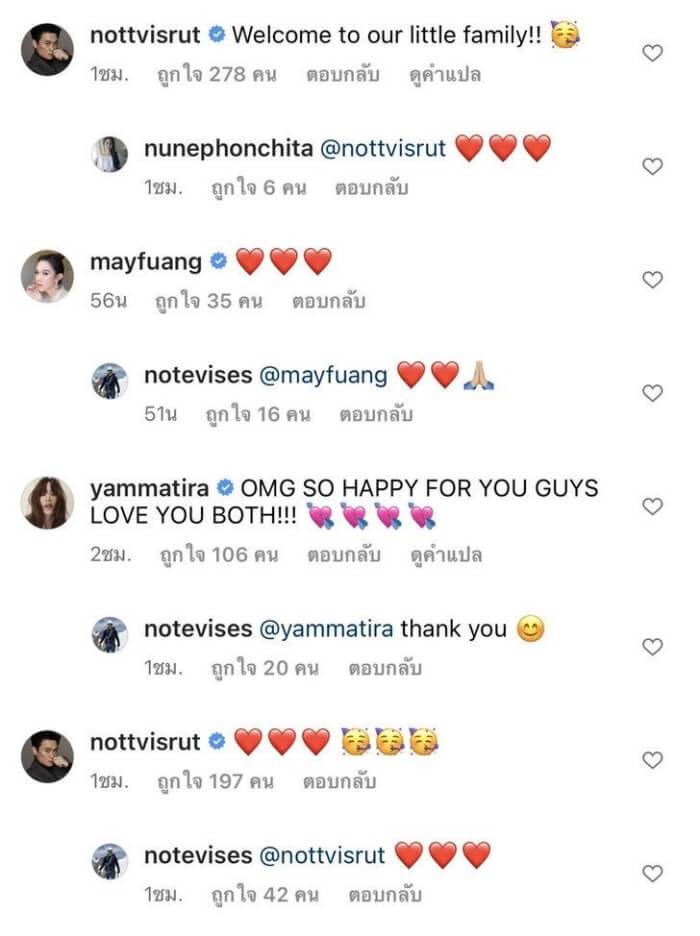The width and height of the screenshot is (700, 936).
Task: Reply (ตอบกลับ) to nottvisrut's welcome comment
Action: click(336, 75)
